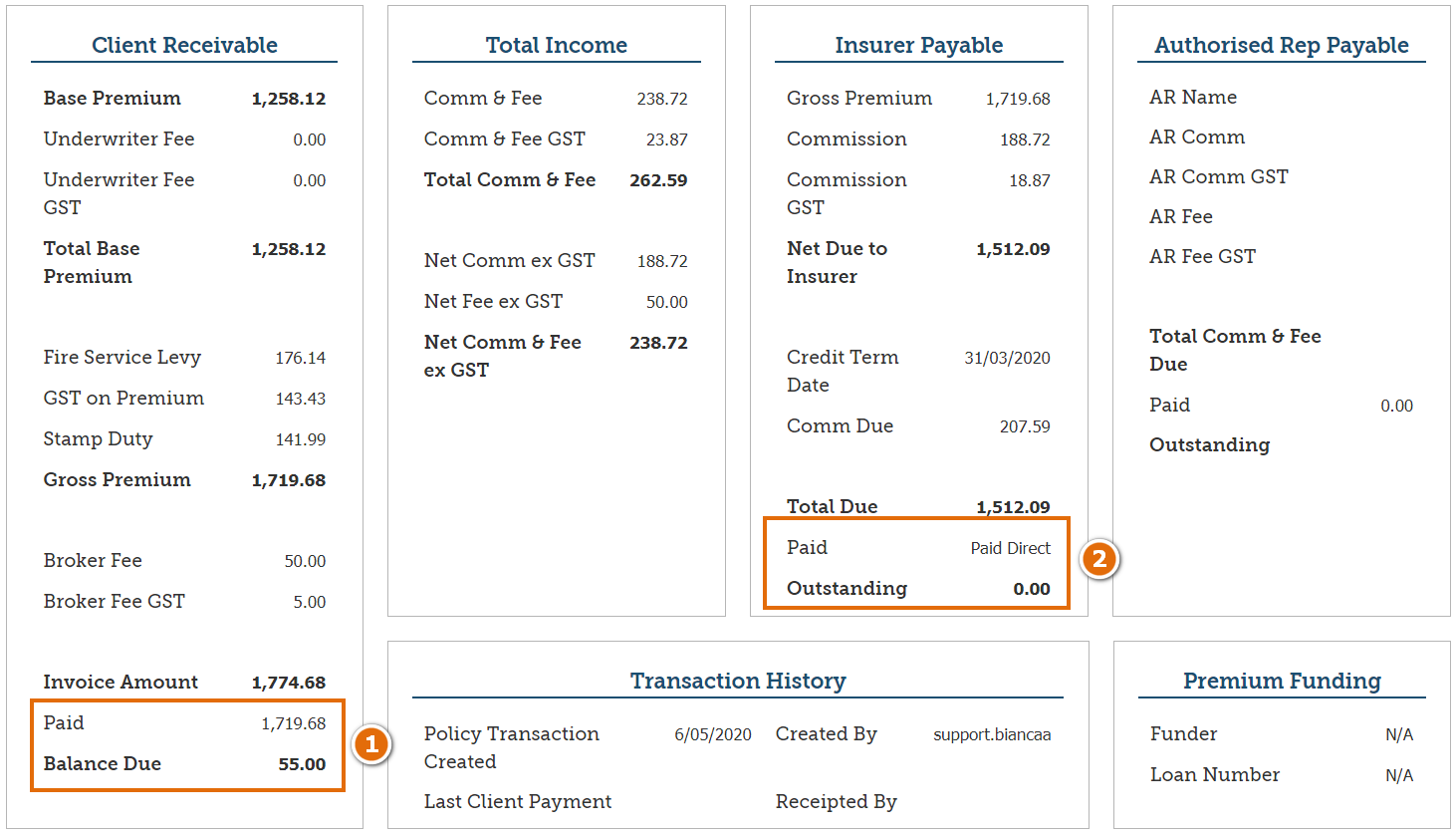1456x834 pixels.
Task: Click the orange callout marker number 2
Action: 1099,559
